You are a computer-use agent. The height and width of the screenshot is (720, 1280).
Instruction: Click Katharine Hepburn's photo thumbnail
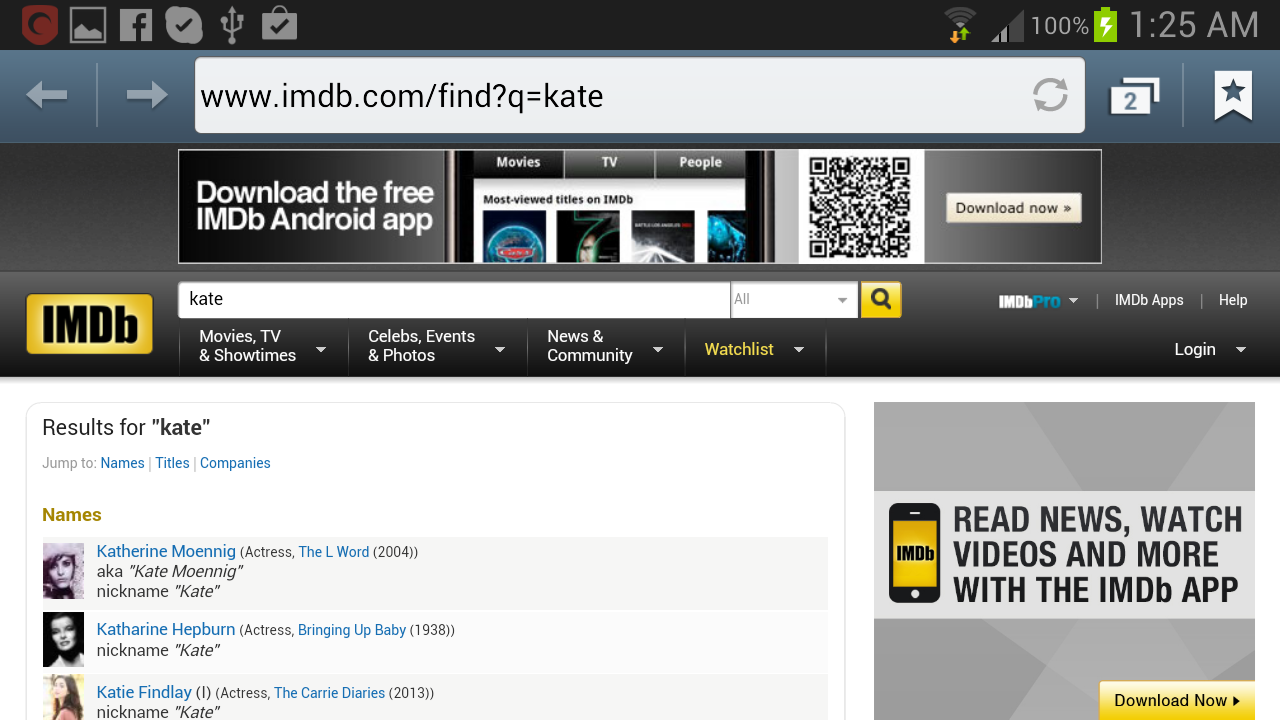pyautogui.click(x=63, y=639)
